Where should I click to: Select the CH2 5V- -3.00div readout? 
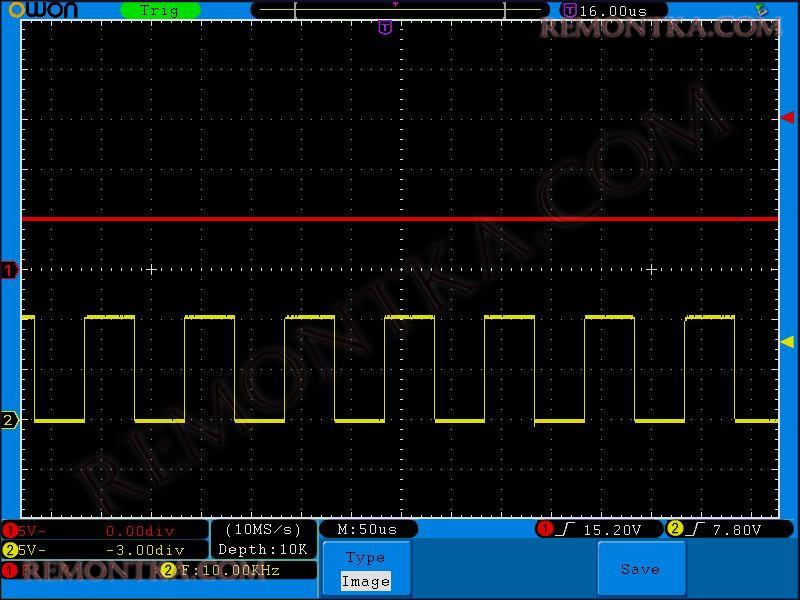[105, 550]
